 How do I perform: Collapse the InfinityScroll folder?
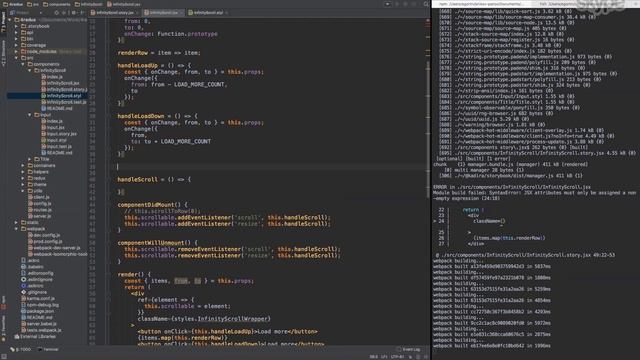[x=29, y=70]
